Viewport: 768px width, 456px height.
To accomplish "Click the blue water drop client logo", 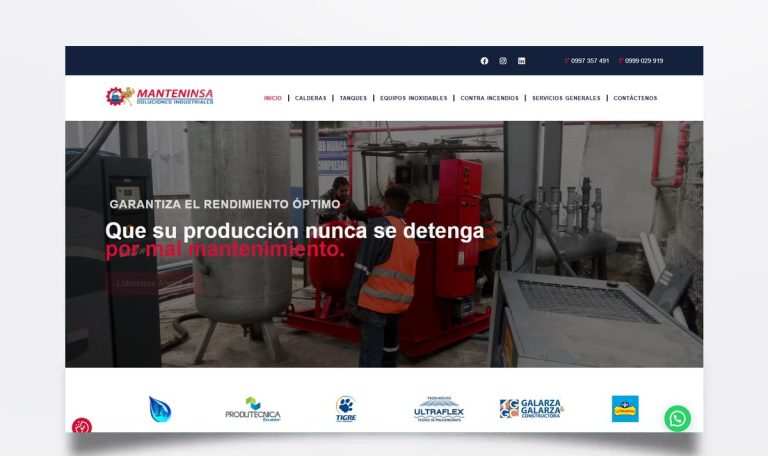I will [160, 409].
